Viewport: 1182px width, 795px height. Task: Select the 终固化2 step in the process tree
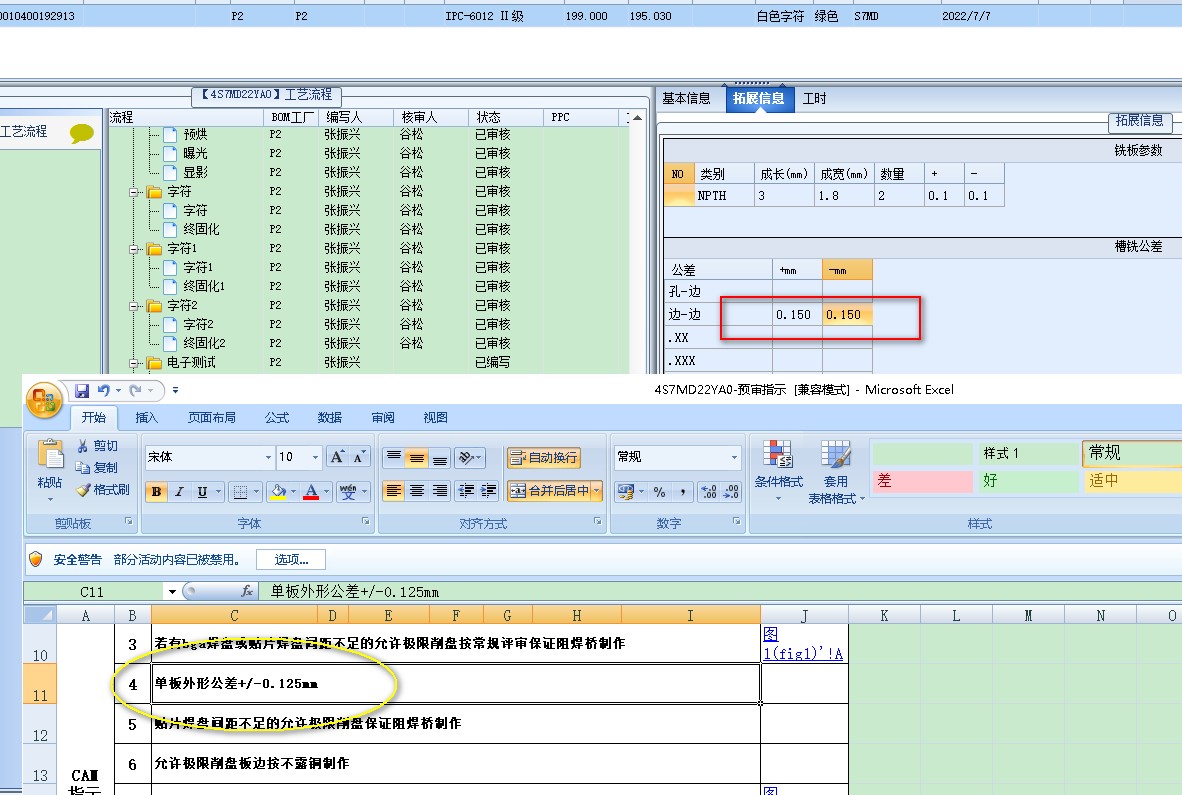tap(204, 344)
